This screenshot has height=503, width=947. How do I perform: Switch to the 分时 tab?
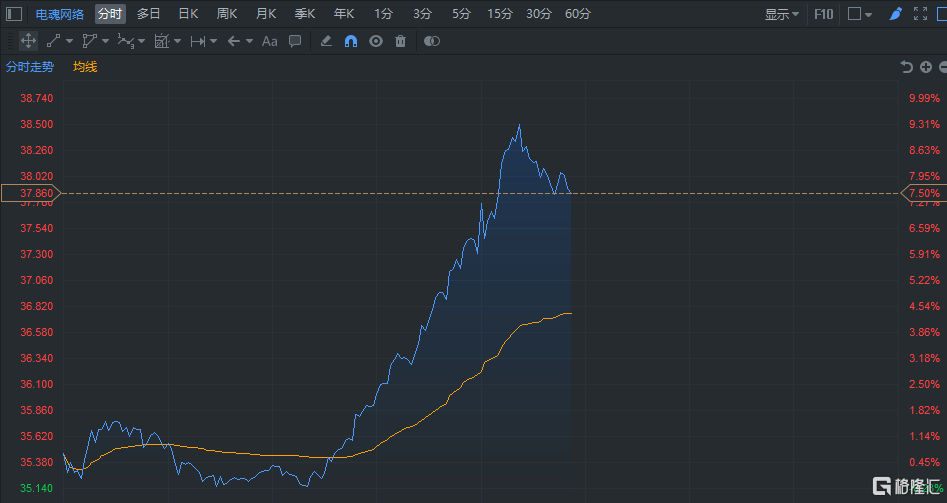pyautogui.click(x=110, y=14)
